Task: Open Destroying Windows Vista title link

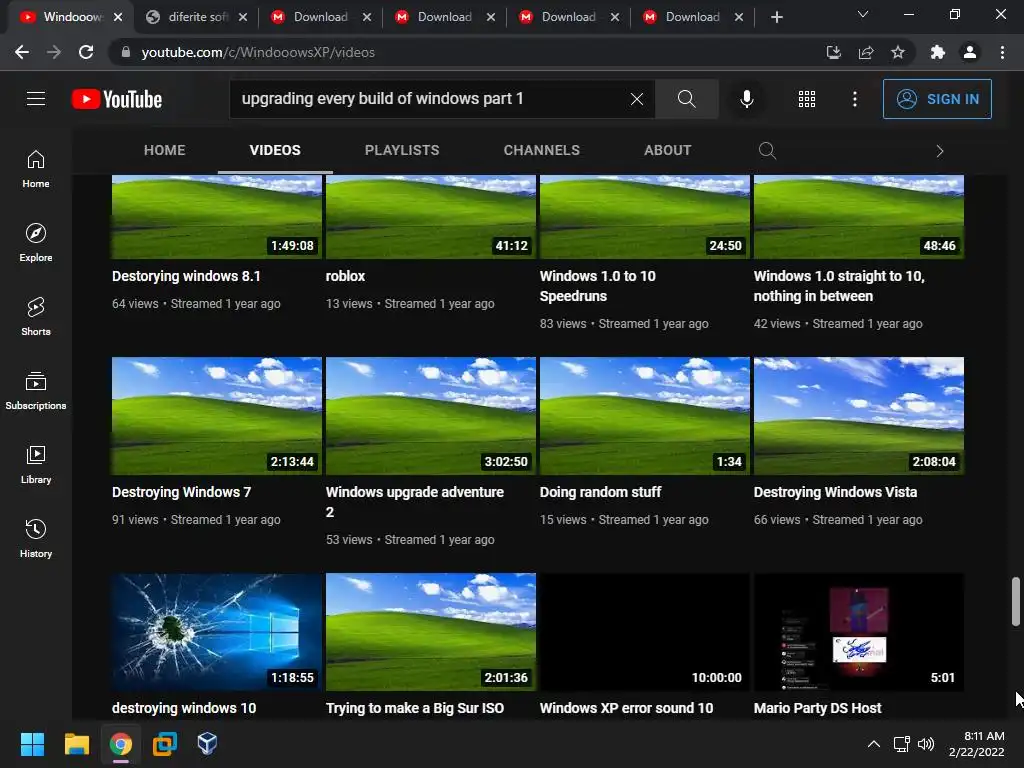Action: (835, 492)
